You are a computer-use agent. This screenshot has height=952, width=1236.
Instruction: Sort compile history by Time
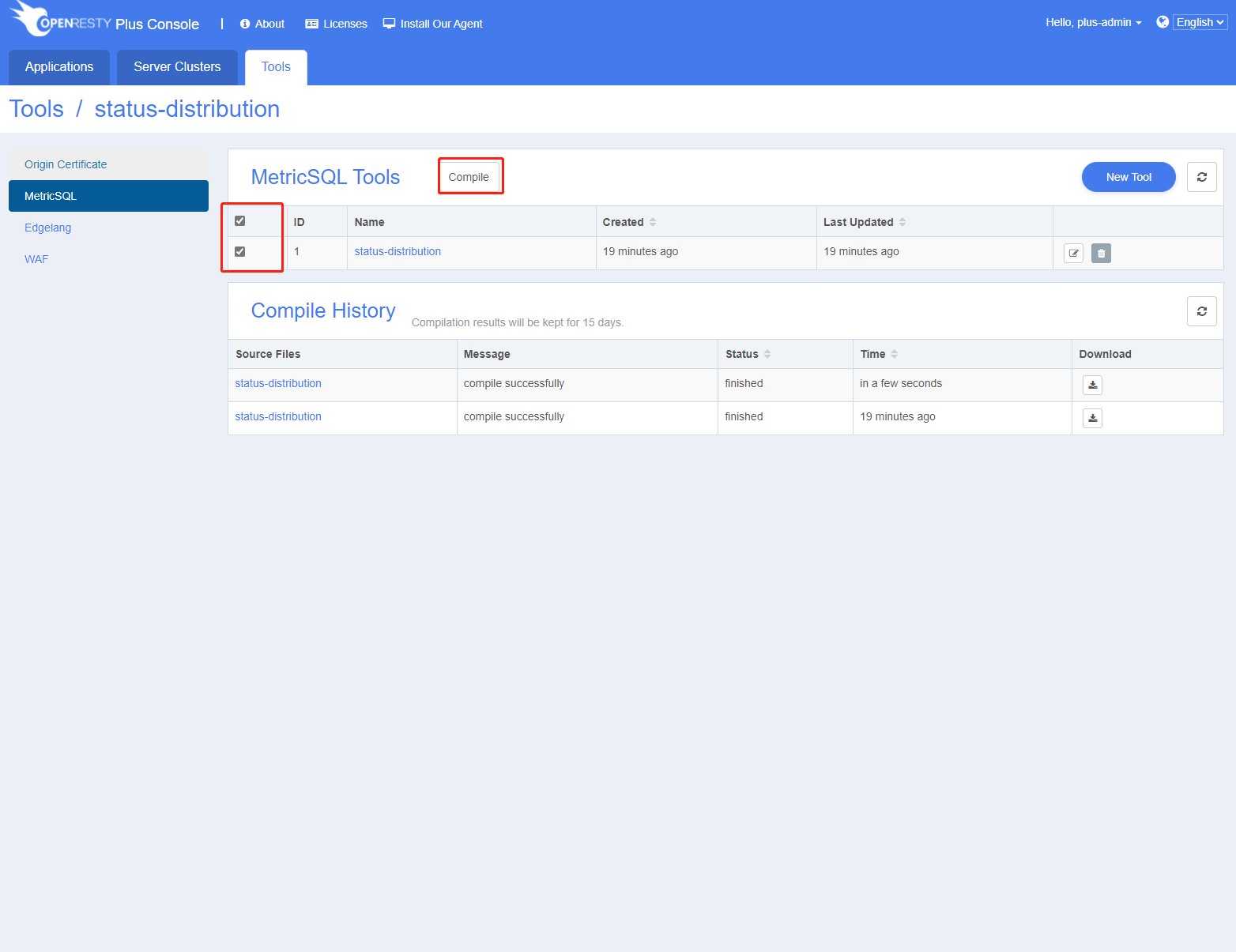pos(879,354)
